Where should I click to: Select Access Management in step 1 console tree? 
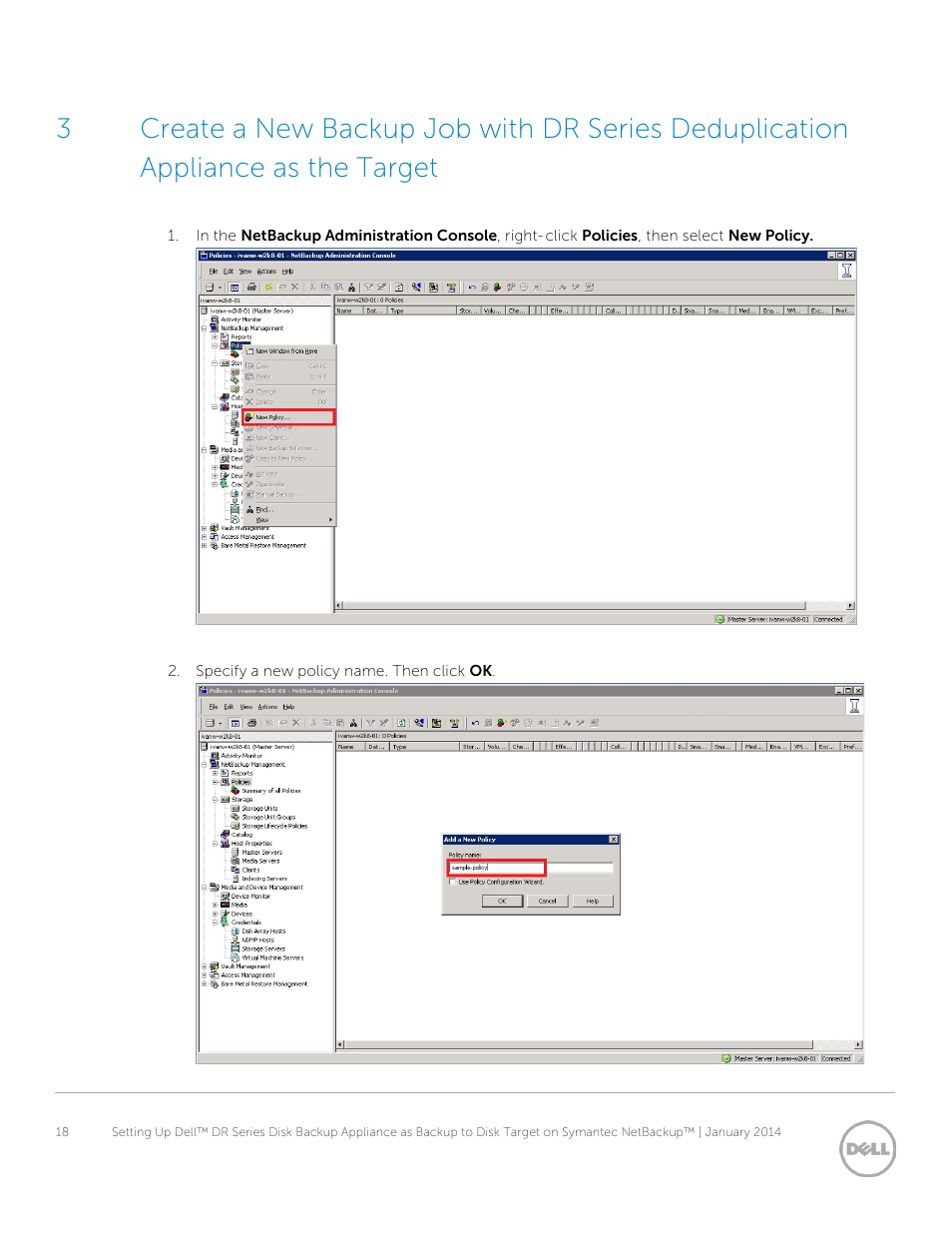pos(247,537)
